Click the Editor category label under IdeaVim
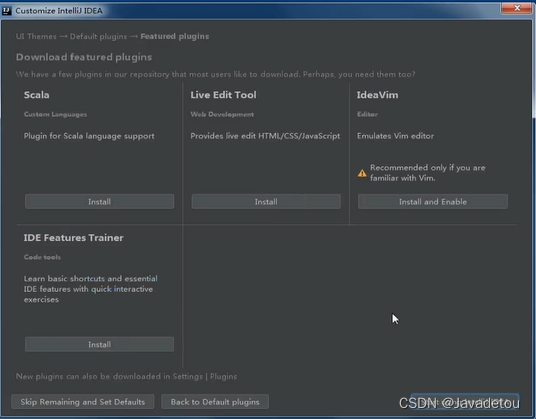 [367, 114]
